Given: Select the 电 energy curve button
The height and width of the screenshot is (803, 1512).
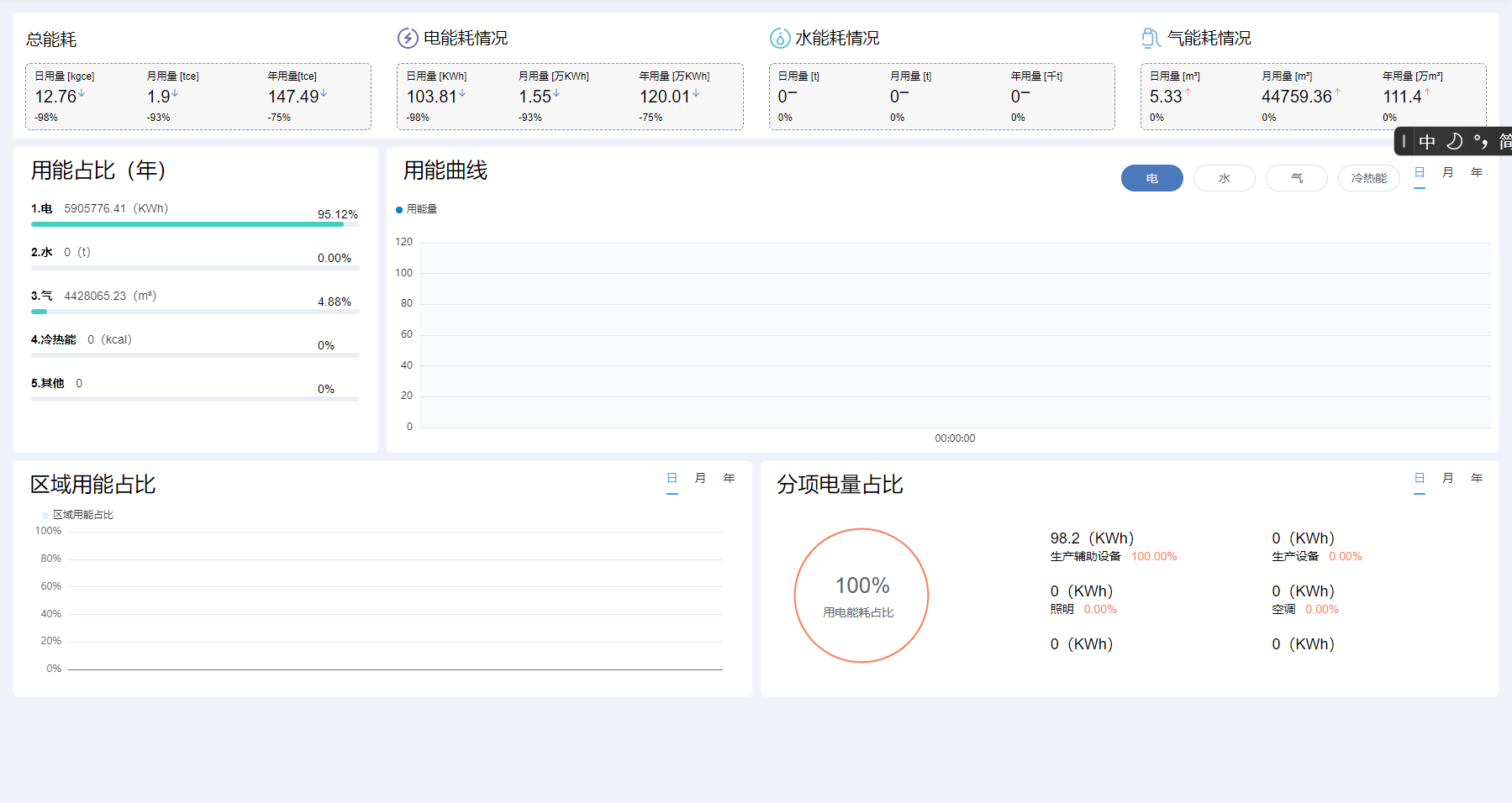Looking at the screenshot, I should tap(1151, 178).
